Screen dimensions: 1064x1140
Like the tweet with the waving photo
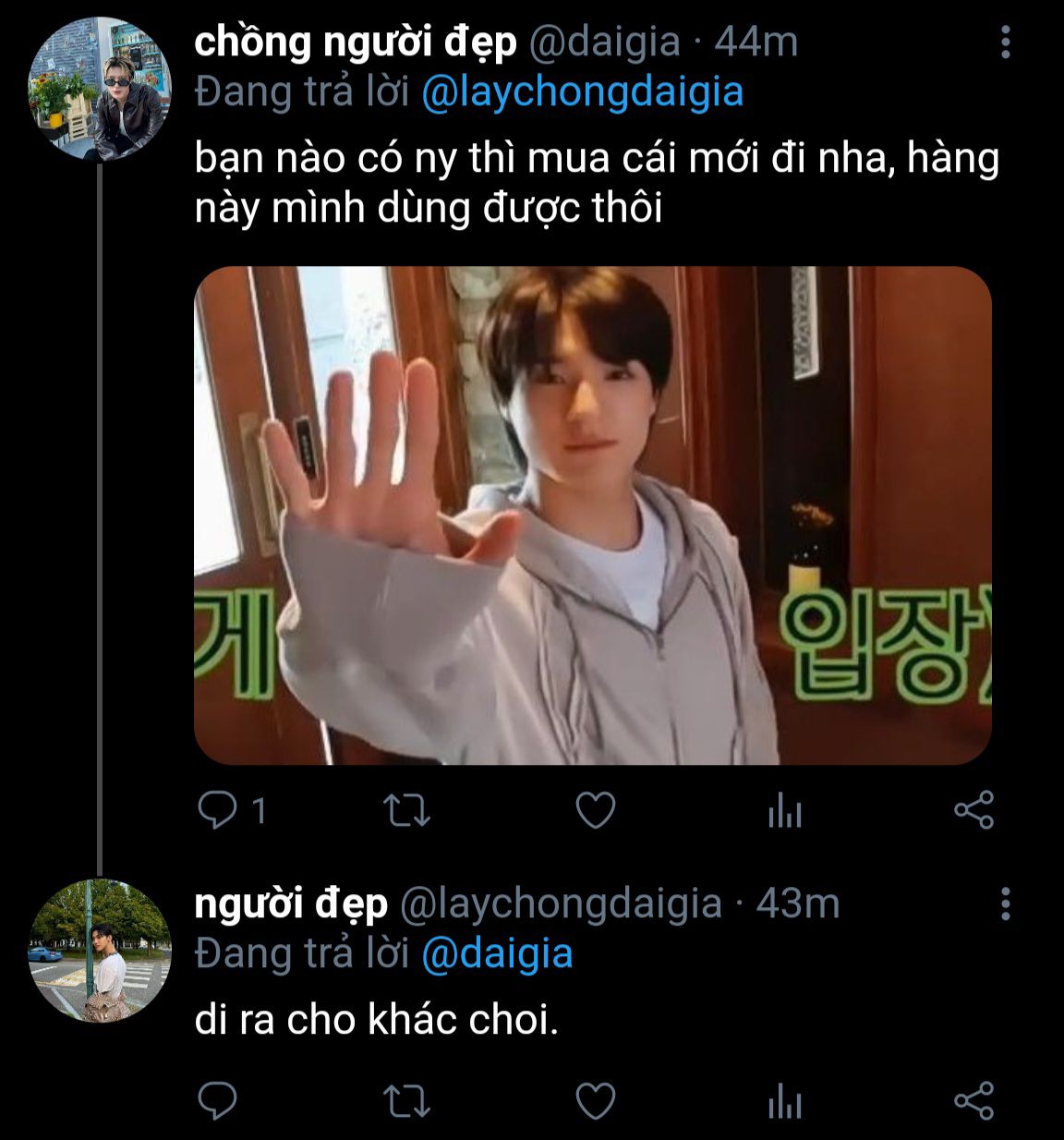coord(595,811)
